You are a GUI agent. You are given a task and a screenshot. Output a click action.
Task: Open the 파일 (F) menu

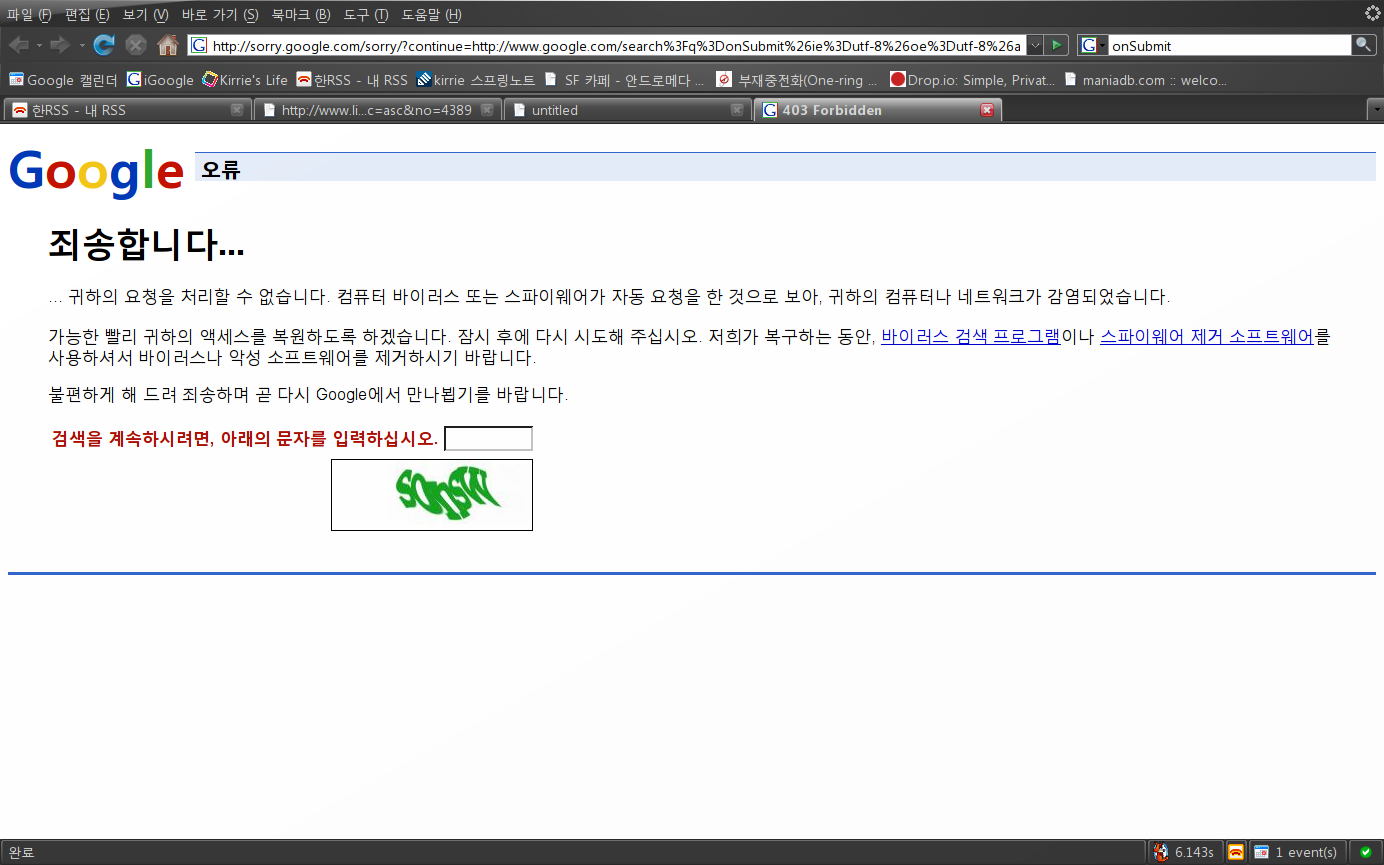29,15
